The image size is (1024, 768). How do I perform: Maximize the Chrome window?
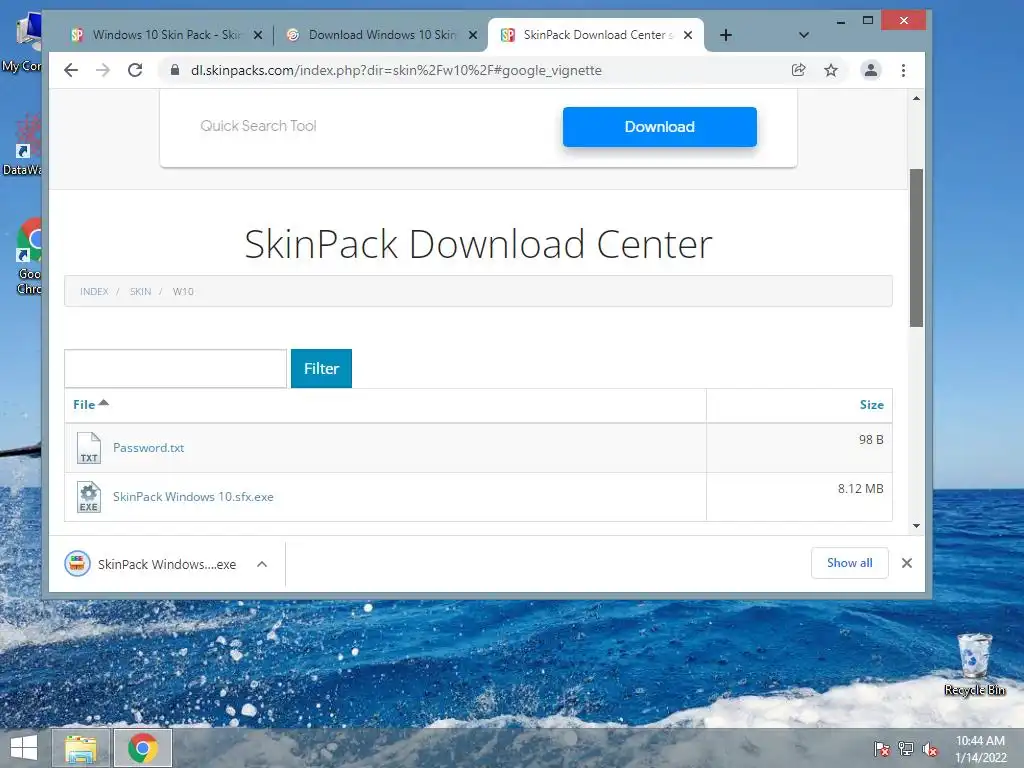click(867, 21)
